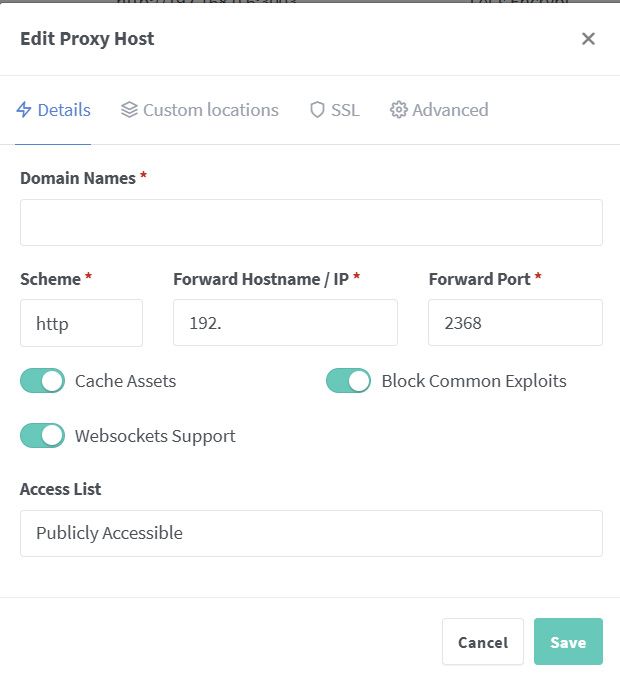Open the Scheme http dropdown
The image size is (620, 683).
click(x=81, y=324)
